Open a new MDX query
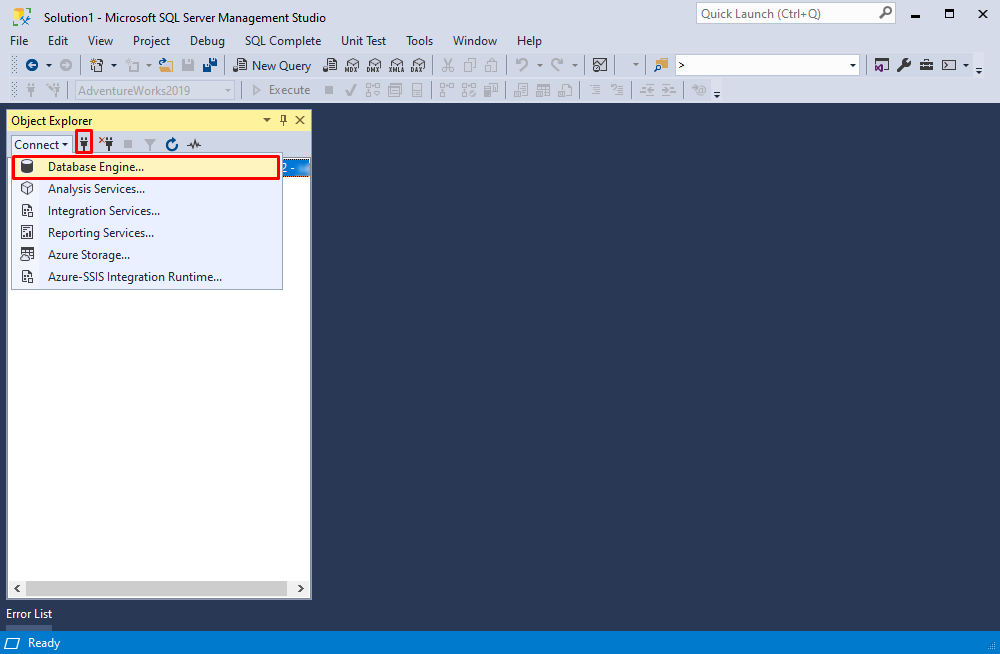1000x654 pixels. click(x=352, y=65)
